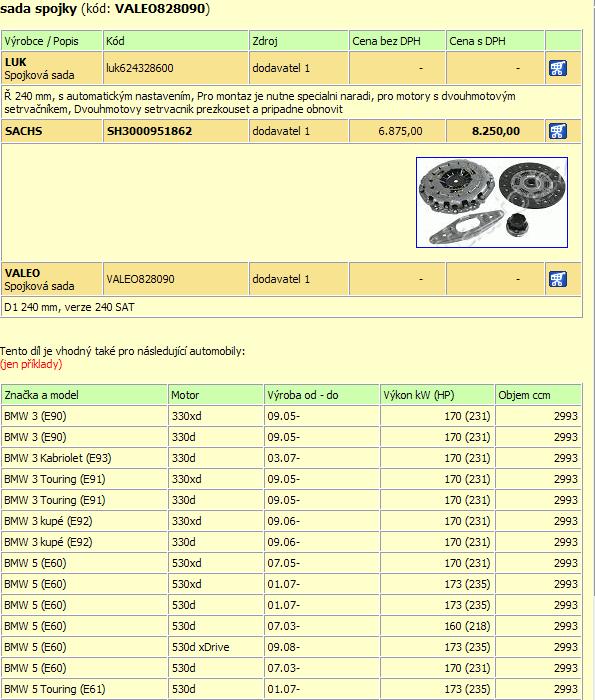Screen dimensions: 595x700
Task: Click 'dodavatel 1' in SACHS row
Action: pos(281,131)
